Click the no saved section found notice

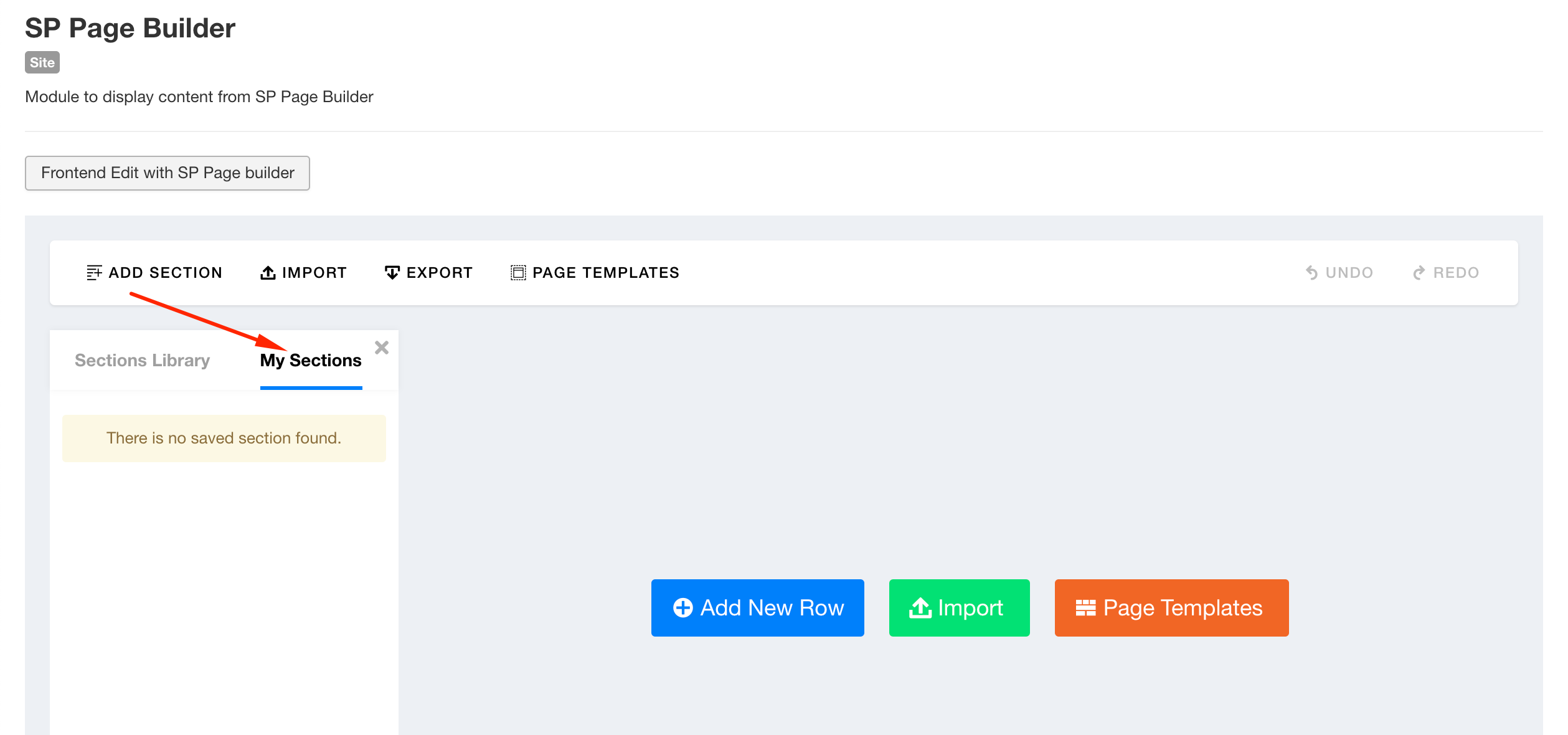coord(223,438)
